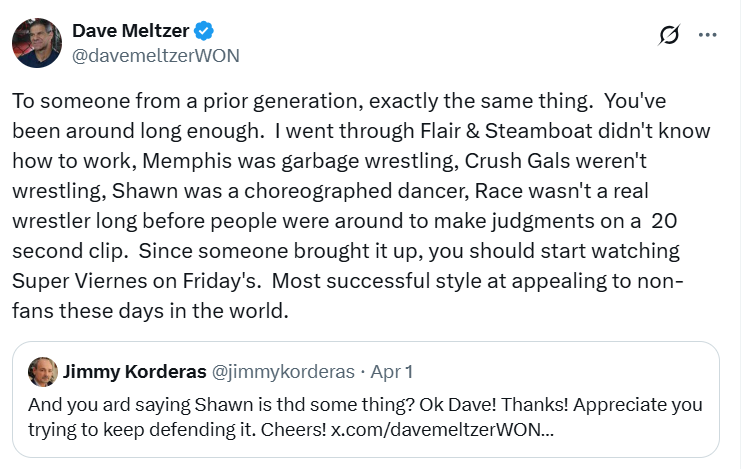This screenshot has height=469, width=755.
Task: Click the words "Super Viernes" in the tweet
Action: pos(79,281)
